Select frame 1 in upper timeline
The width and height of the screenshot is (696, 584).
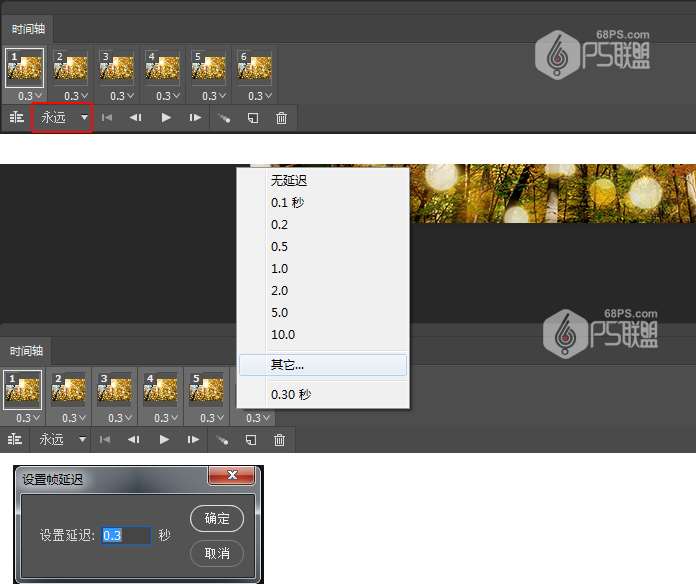(x=24, y=68)
